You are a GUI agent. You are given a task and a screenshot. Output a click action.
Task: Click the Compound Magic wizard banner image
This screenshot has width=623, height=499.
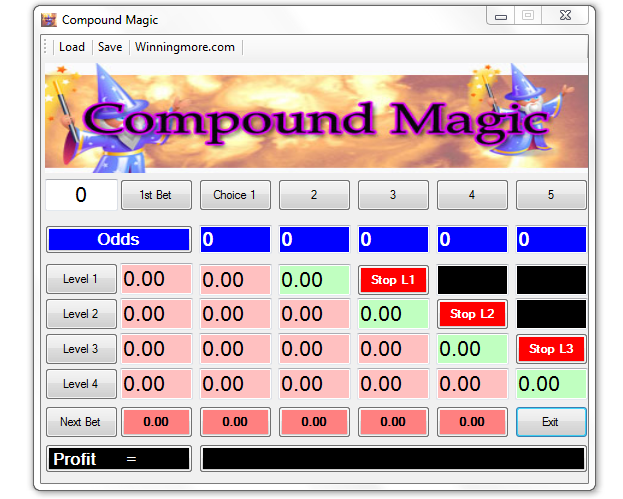(x=316, y=118)
